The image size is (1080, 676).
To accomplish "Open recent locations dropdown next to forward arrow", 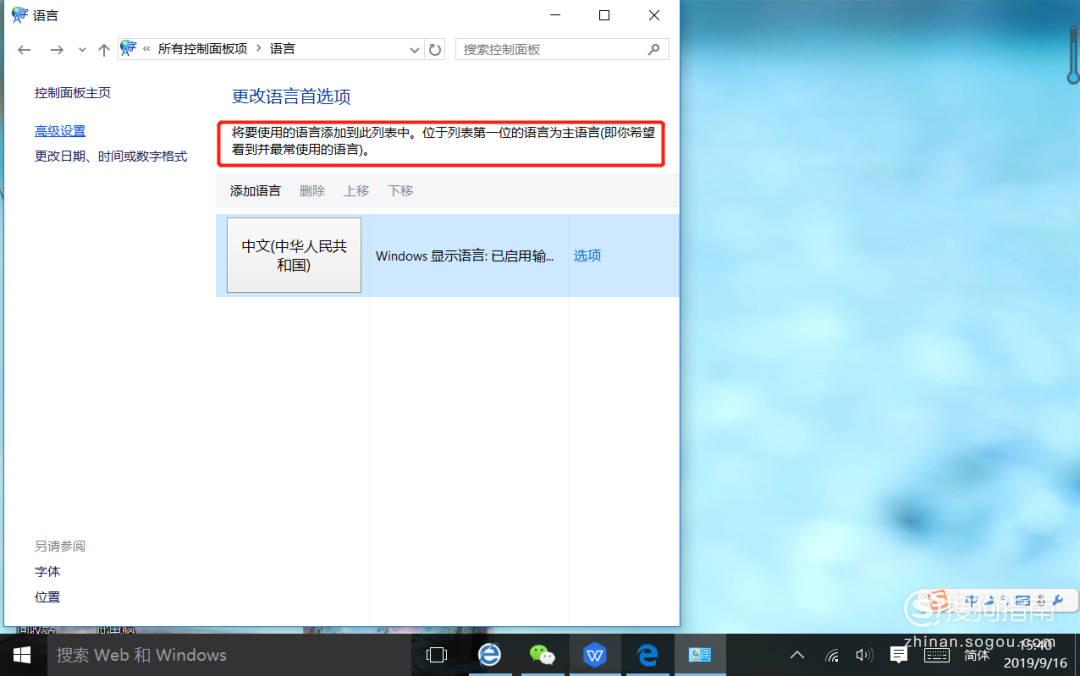I will [81, 48].
